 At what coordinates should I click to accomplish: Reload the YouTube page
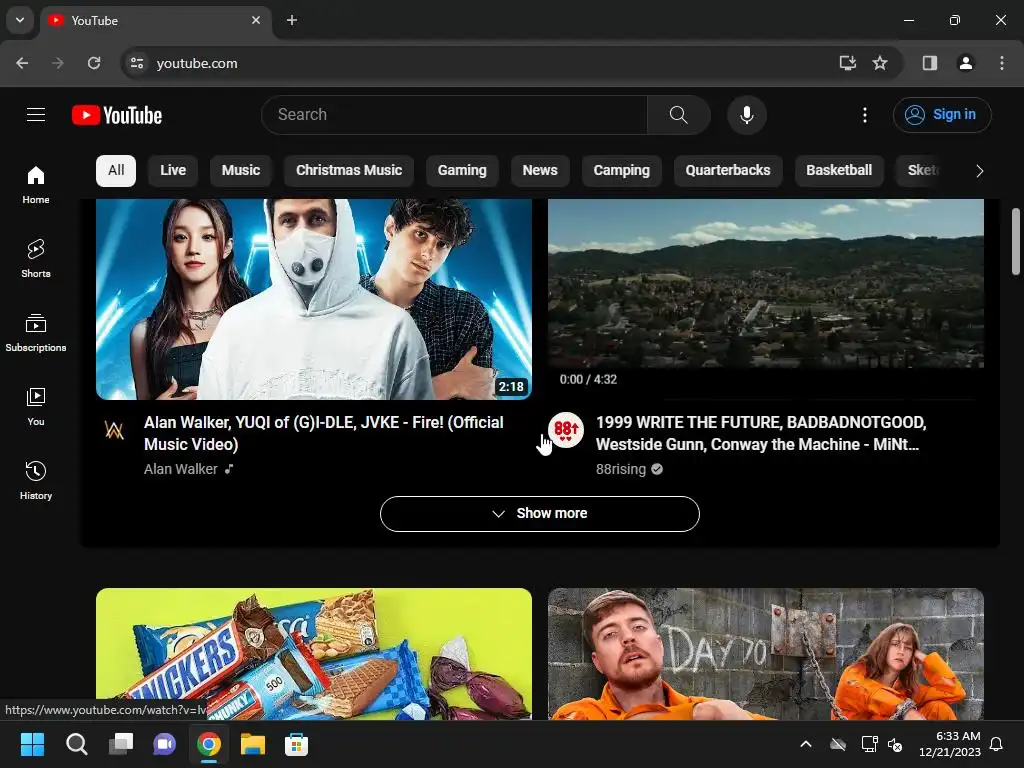[94, 63]
